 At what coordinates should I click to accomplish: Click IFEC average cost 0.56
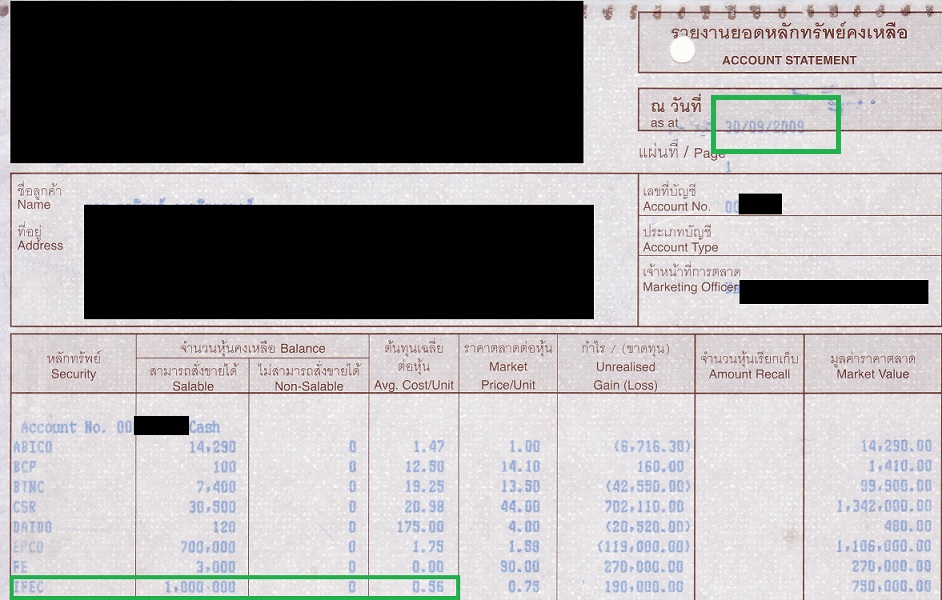click(429, 587)
